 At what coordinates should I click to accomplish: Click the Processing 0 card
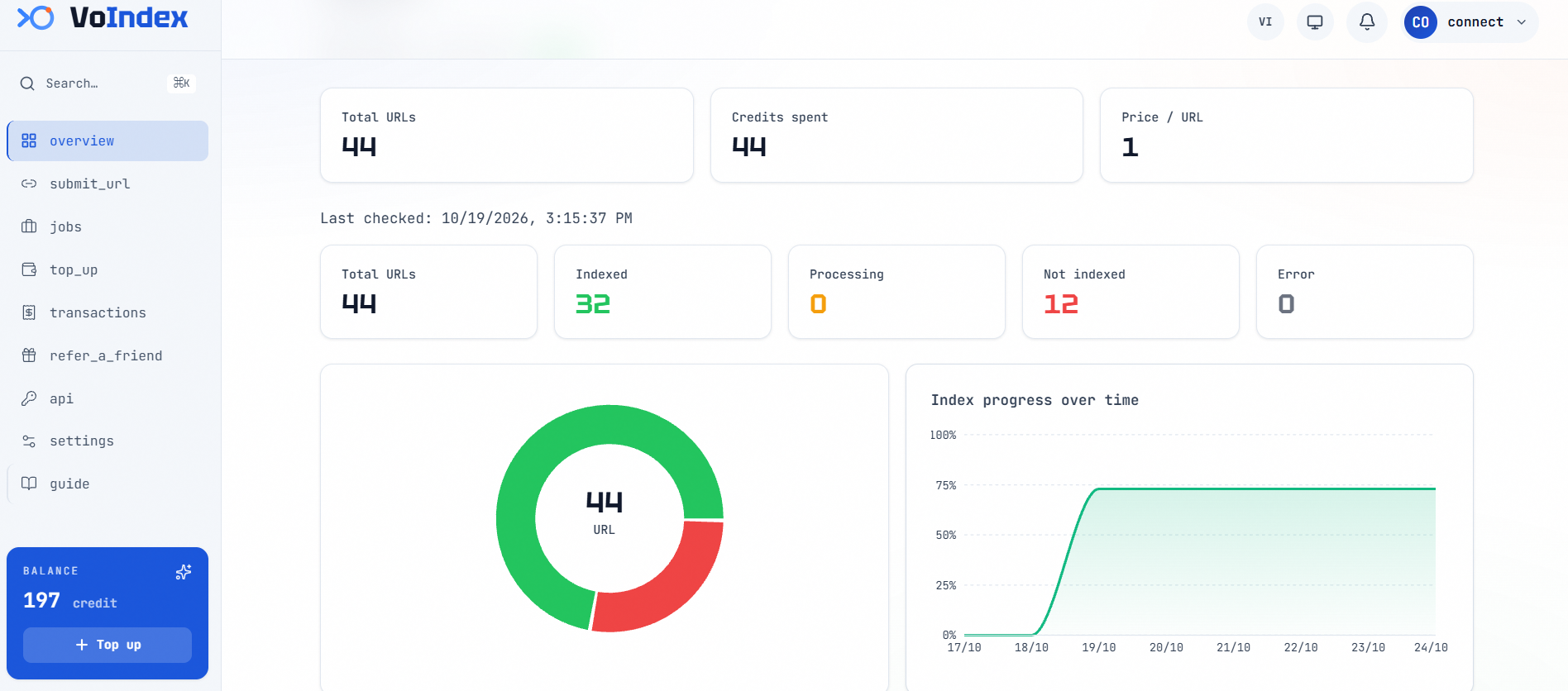click(x=896, y=292)
